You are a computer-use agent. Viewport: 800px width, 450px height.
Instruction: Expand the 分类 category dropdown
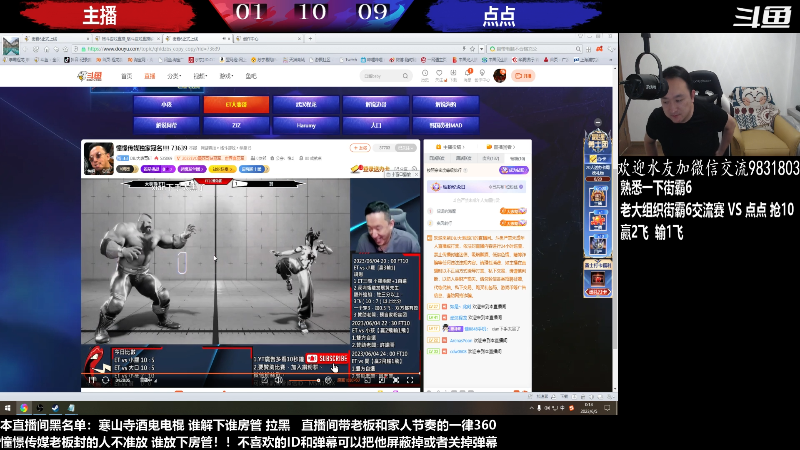tap(174, 76)
